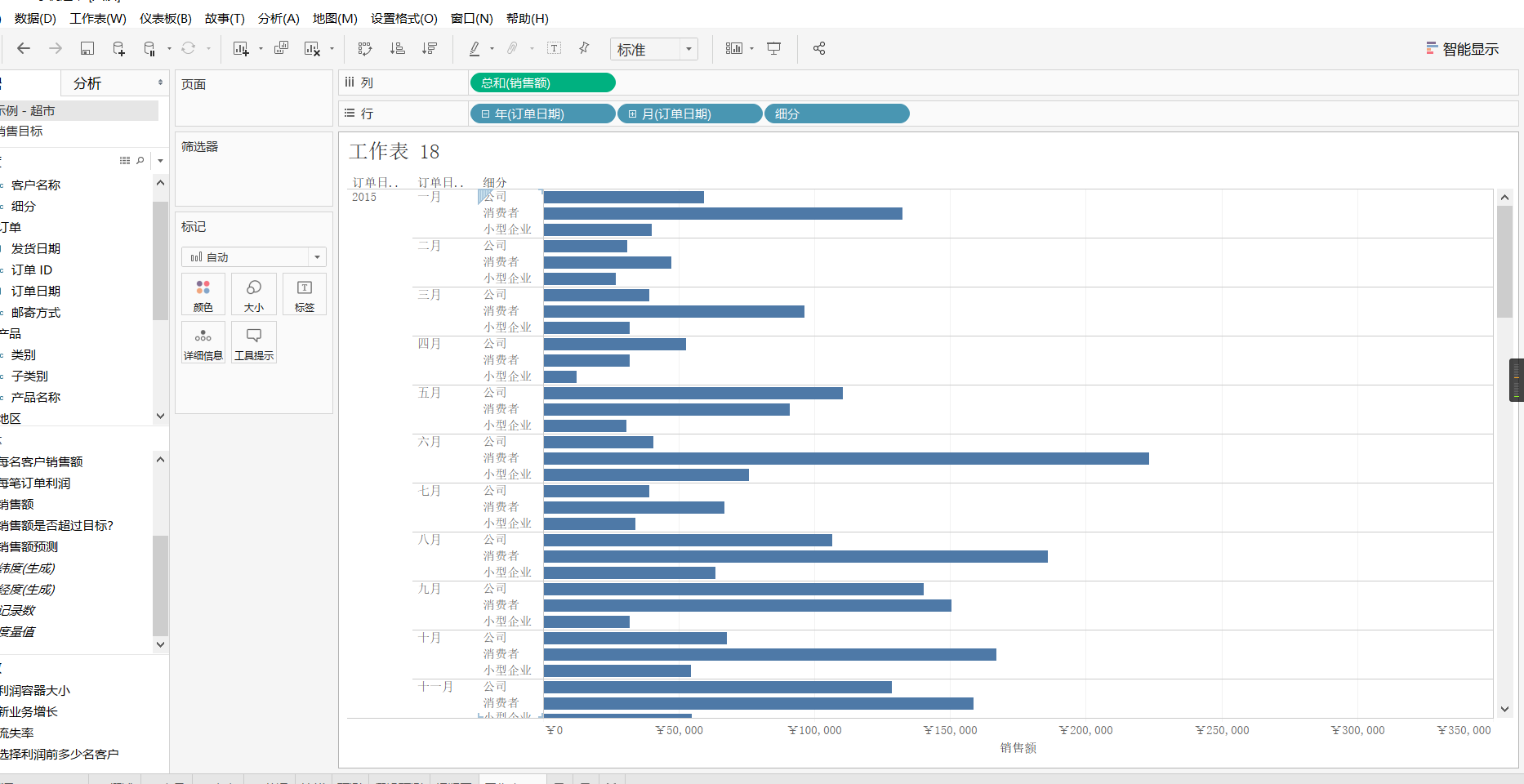This screenshot has height=784, width=1524.
Task: Click the chart scrollbar up arrow
Action: (x=1505, y=197)
